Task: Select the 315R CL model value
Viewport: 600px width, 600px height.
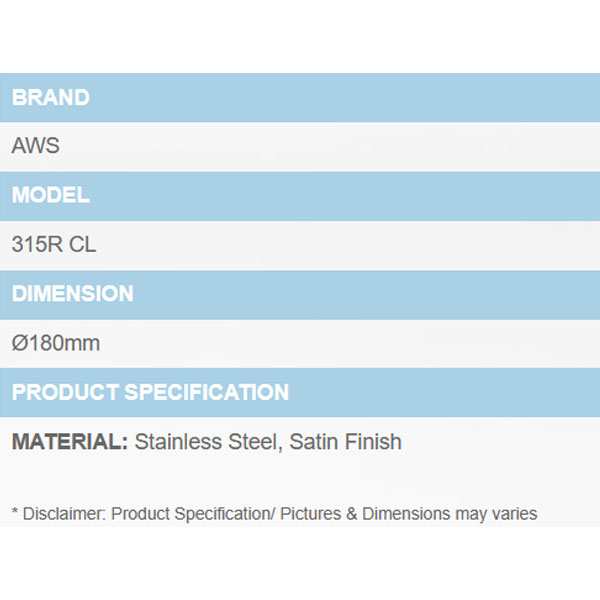Action: 54,245
